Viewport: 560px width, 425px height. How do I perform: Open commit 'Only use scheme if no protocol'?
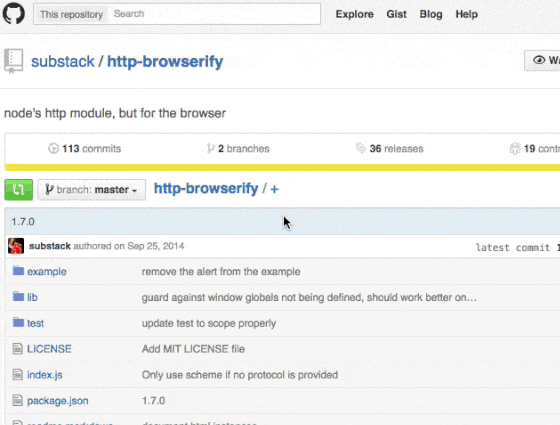click(240, 375)
